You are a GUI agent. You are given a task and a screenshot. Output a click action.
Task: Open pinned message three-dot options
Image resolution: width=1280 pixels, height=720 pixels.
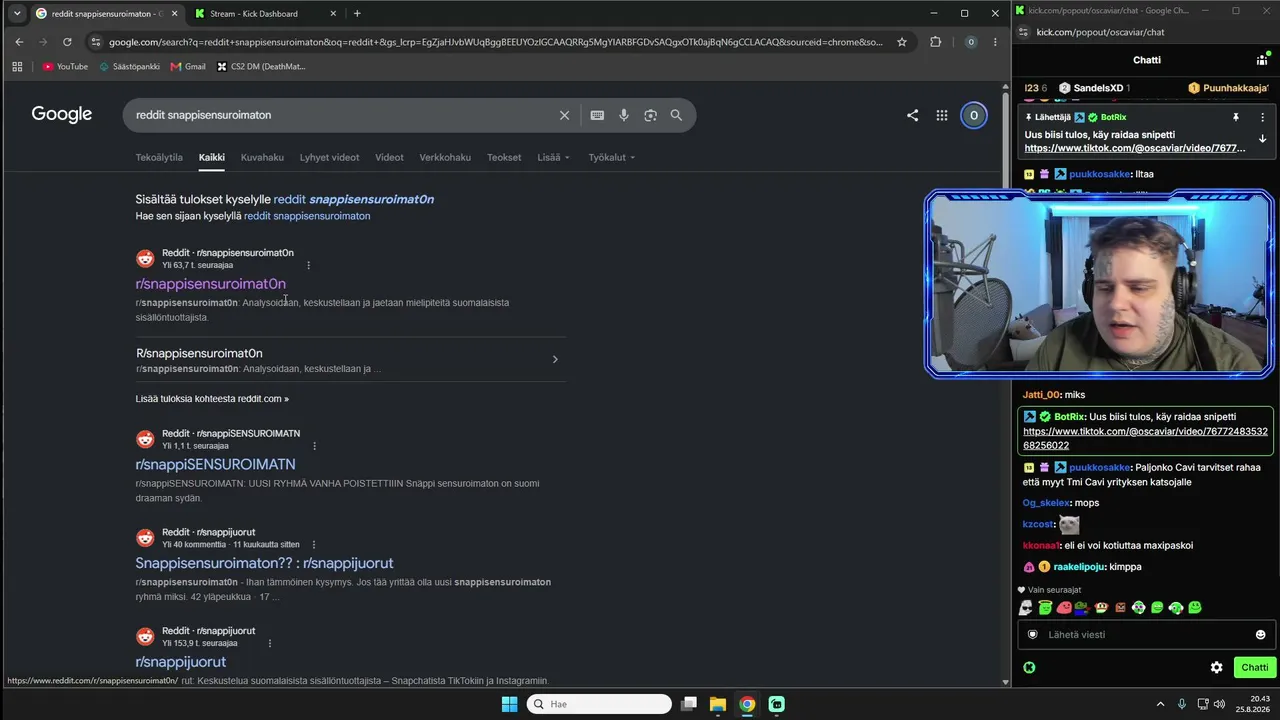tap(1262, 117)
